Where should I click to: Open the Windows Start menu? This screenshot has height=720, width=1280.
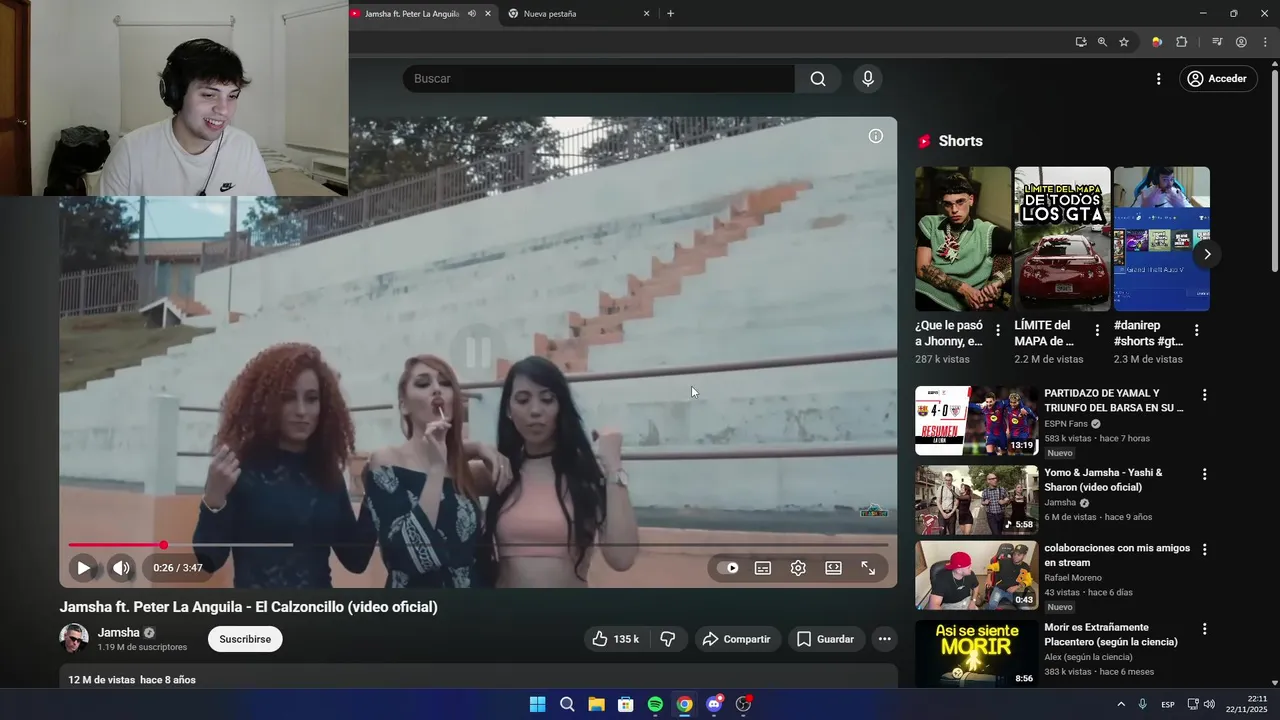pyautogui.click(x=537, y=704)
